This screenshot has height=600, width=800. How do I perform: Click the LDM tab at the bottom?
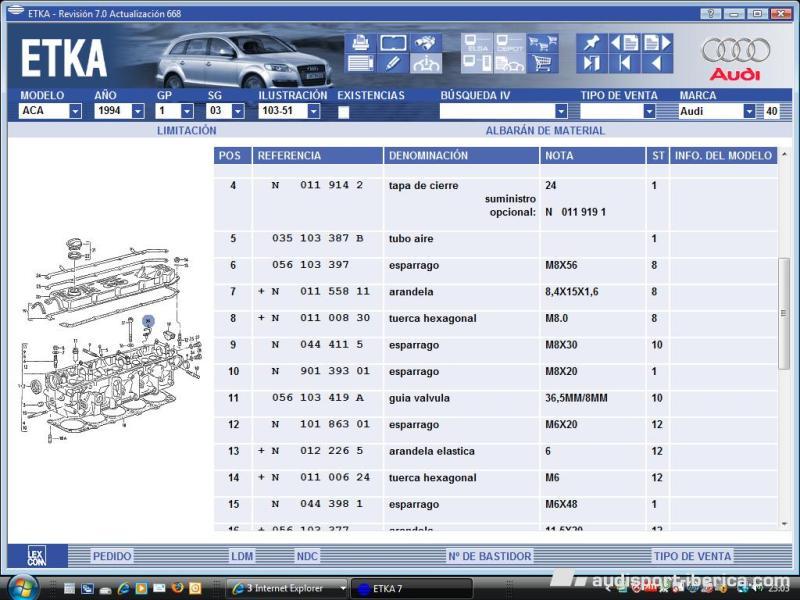pyautogui.click(x=242, y=556)
